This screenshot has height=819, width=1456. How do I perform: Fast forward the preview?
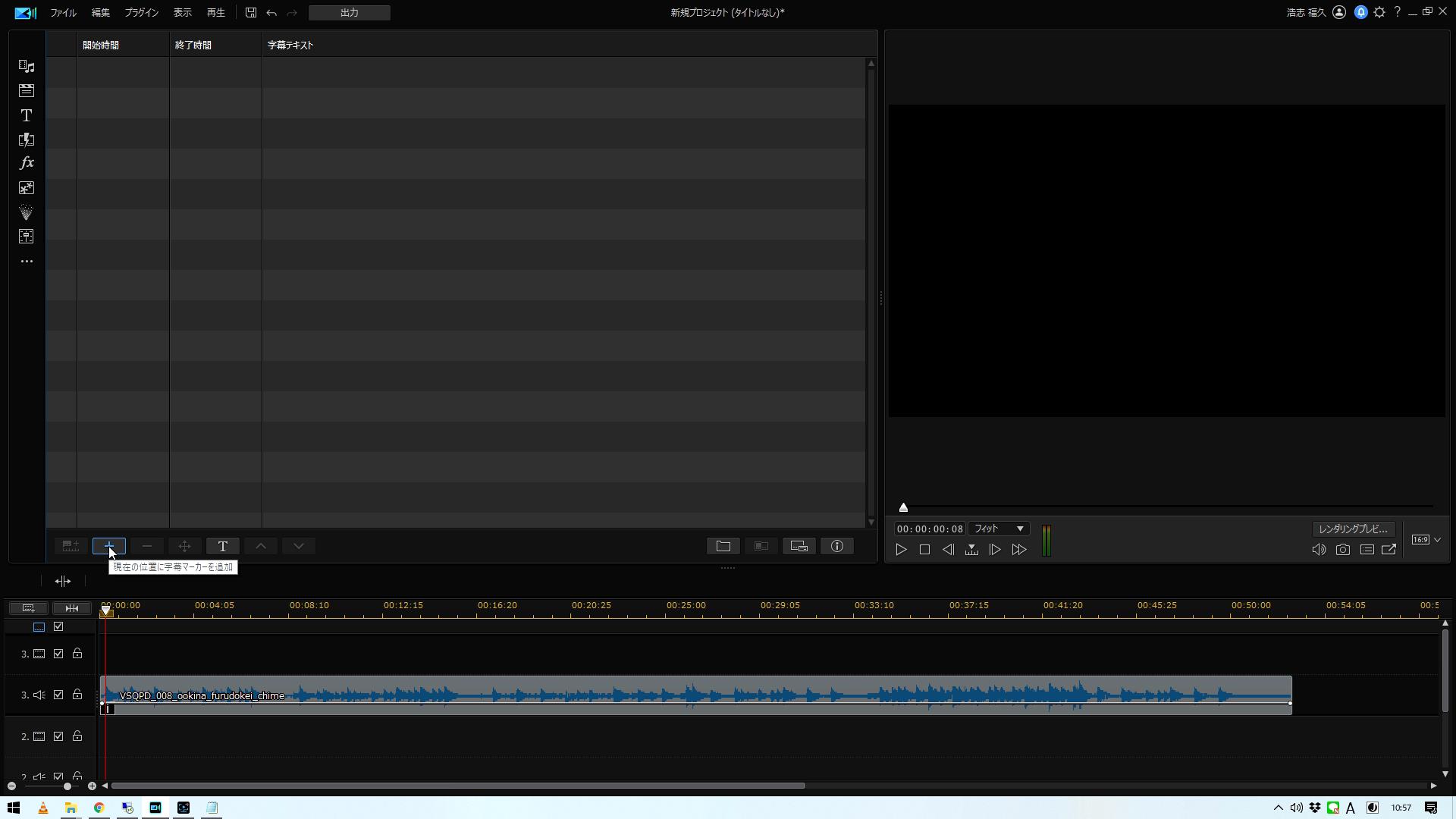click(1019, 550)
